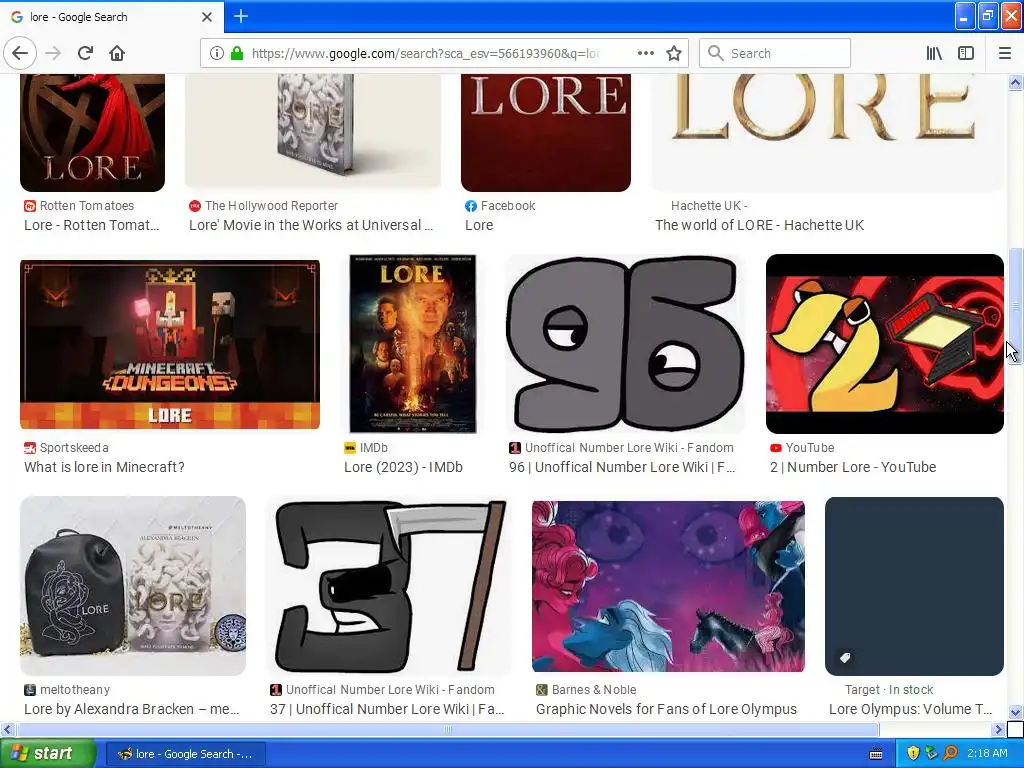This screenshot has width=1024, height=768.
Task: Open the browser home page icon
Action: coord(117,53)
